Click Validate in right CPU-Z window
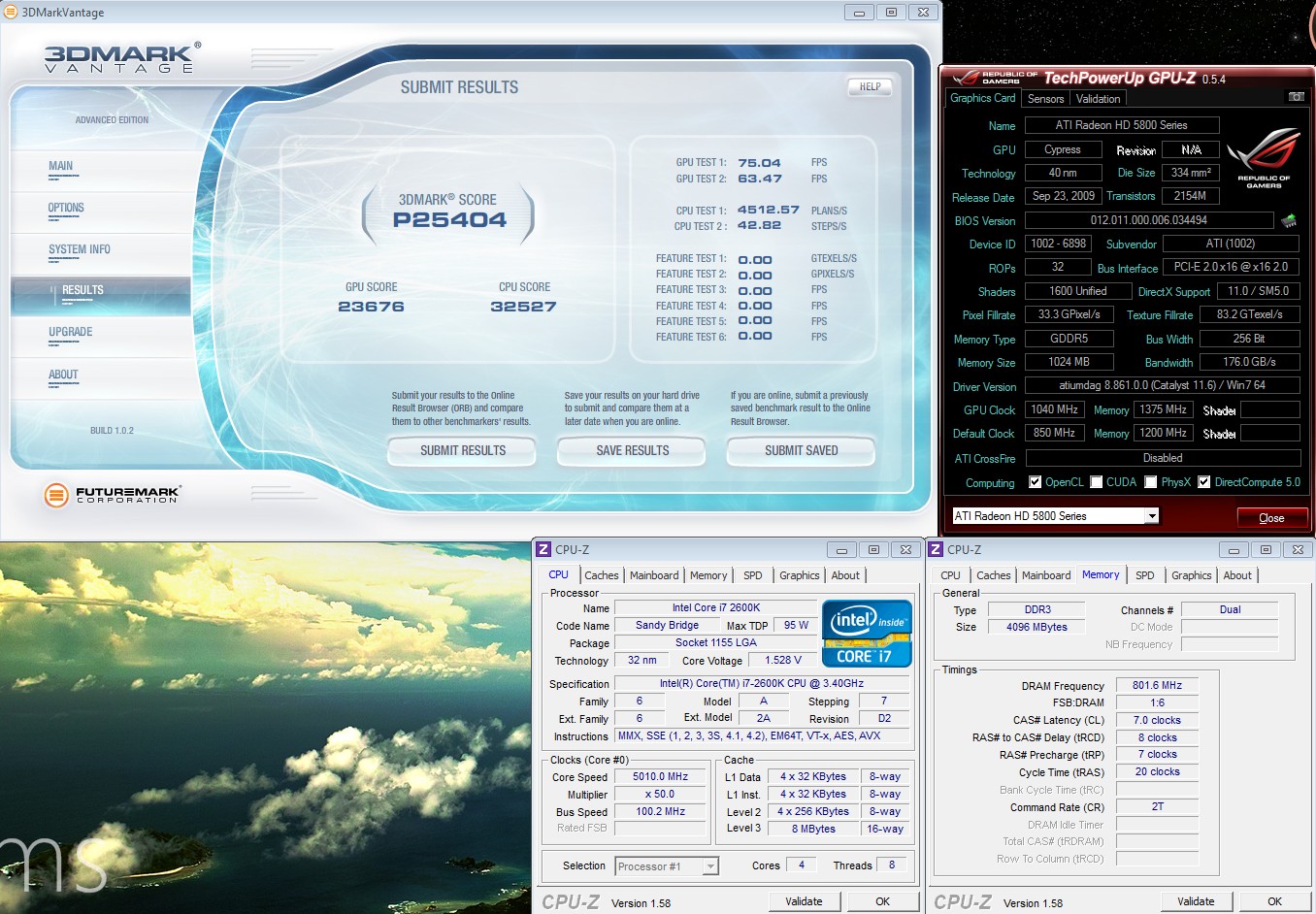 pyautogui.click(x=1196, y=901)
